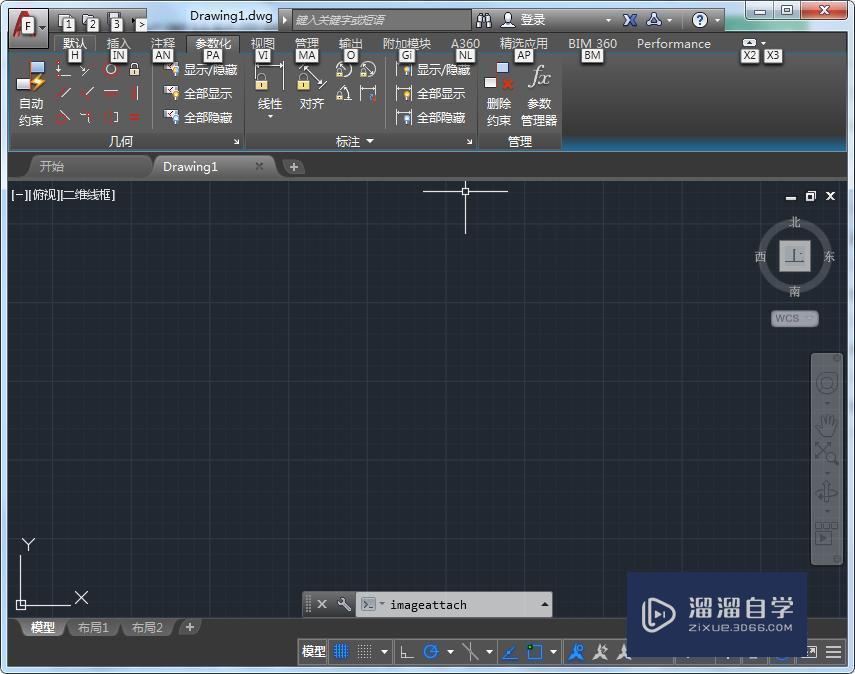Image resolution: width=855 pixels, height=674 pixels.
Task: Click the binoculars search icon
Action: click(x=484, y=19)
